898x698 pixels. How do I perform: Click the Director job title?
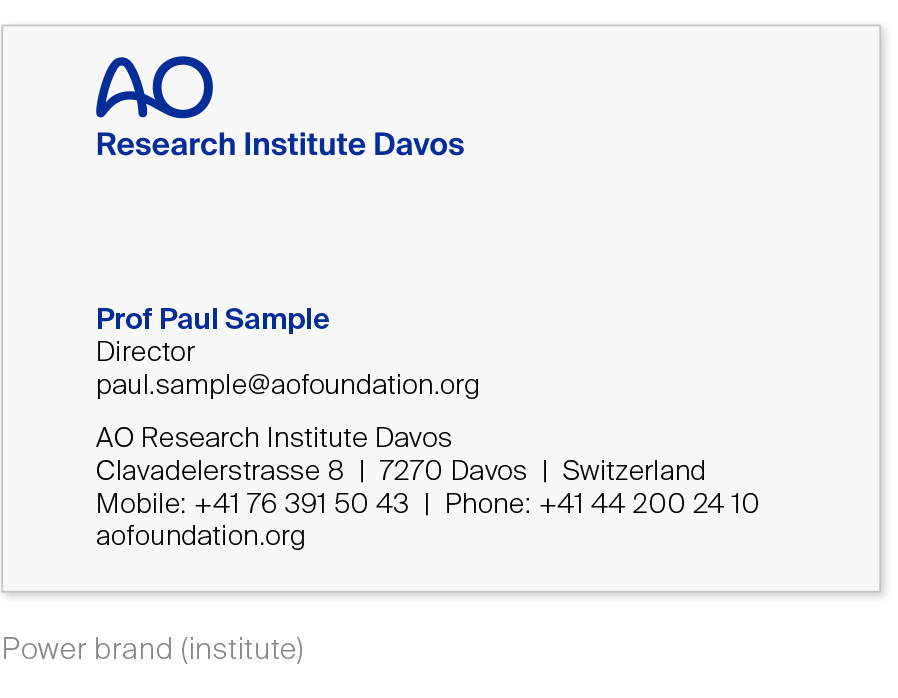[145, 352]
